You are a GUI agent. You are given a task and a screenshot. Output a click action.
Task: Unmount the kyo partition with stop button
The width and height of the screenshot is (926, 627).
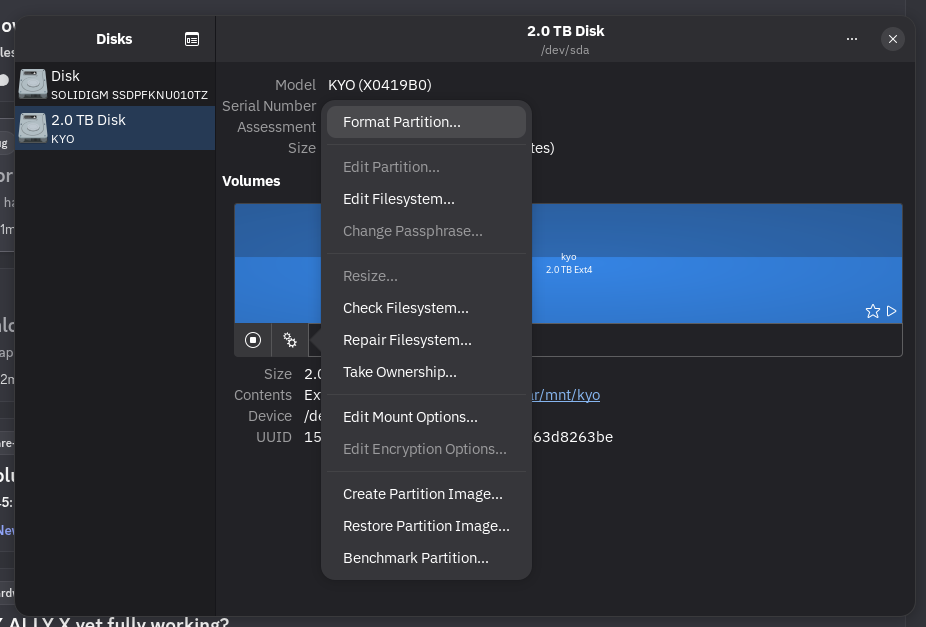pos(253,340)
